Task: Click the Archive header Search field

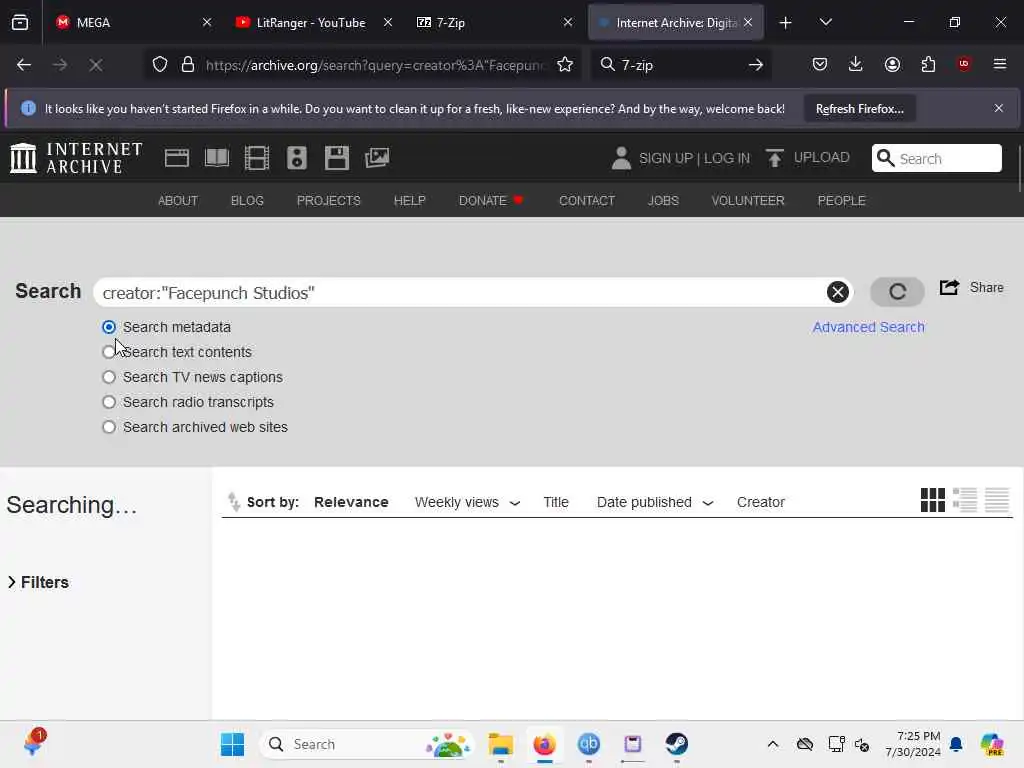Action: 936,158
